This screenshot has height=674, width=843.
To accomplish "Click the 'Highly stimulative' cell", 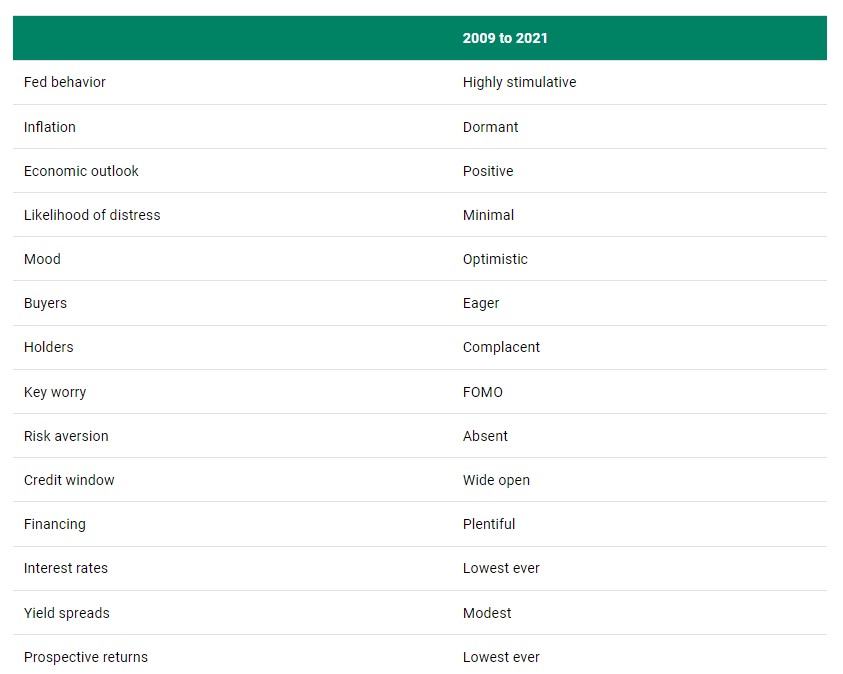I will coord(519,82).
